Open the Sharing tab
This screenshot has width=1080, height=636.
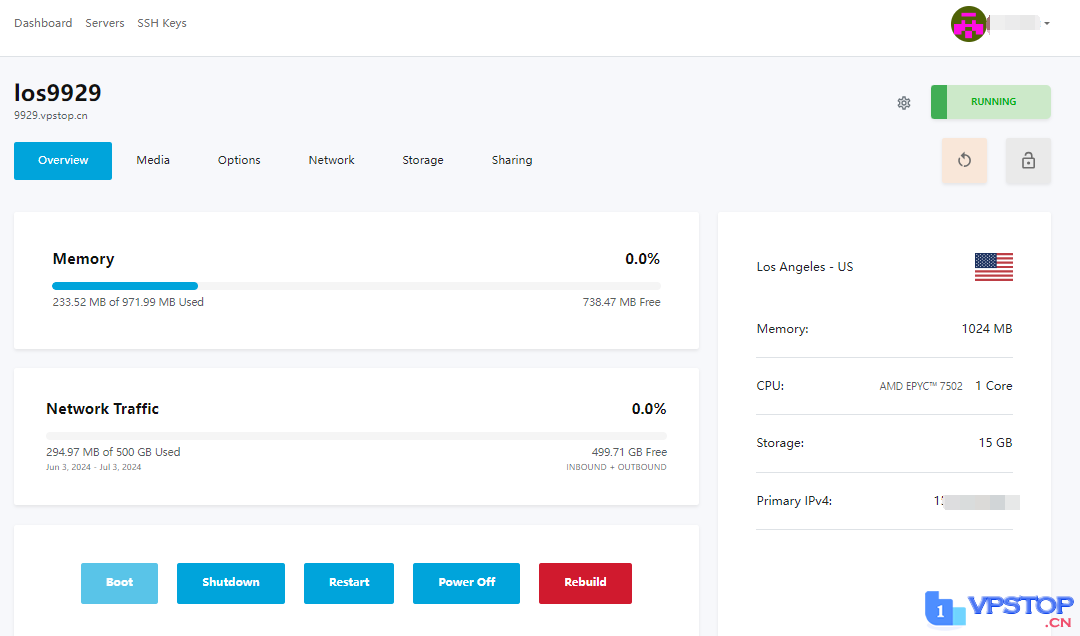(512, 160)
